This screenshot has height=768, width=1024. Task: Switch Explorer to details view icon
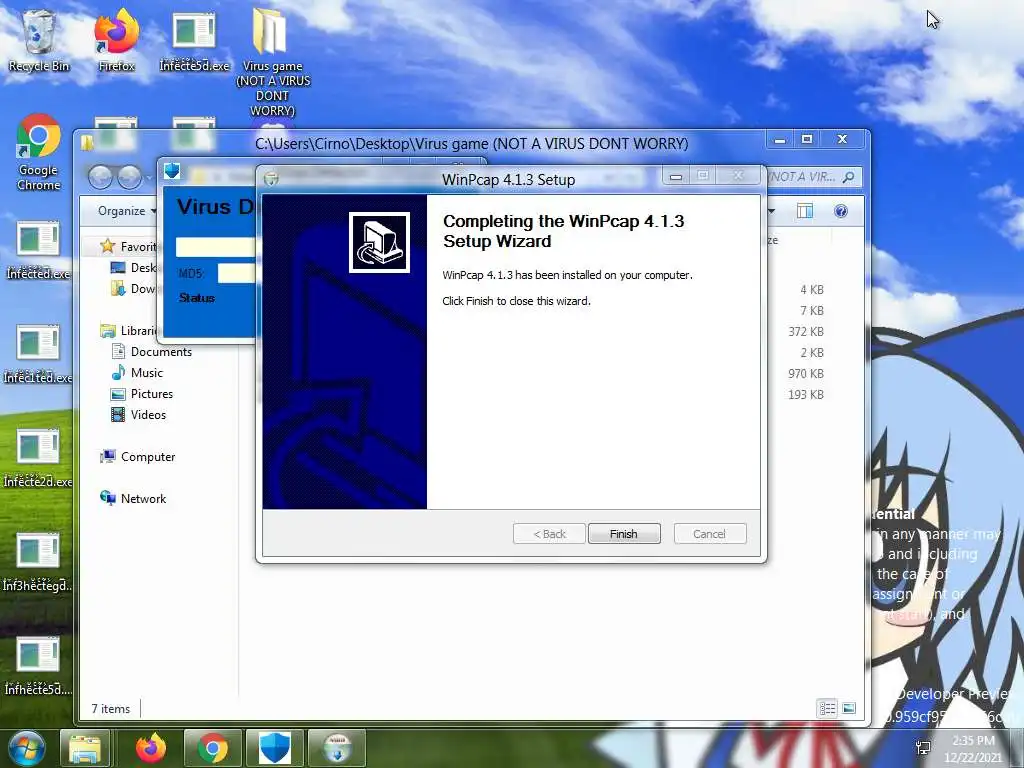[x=827, y=708]
